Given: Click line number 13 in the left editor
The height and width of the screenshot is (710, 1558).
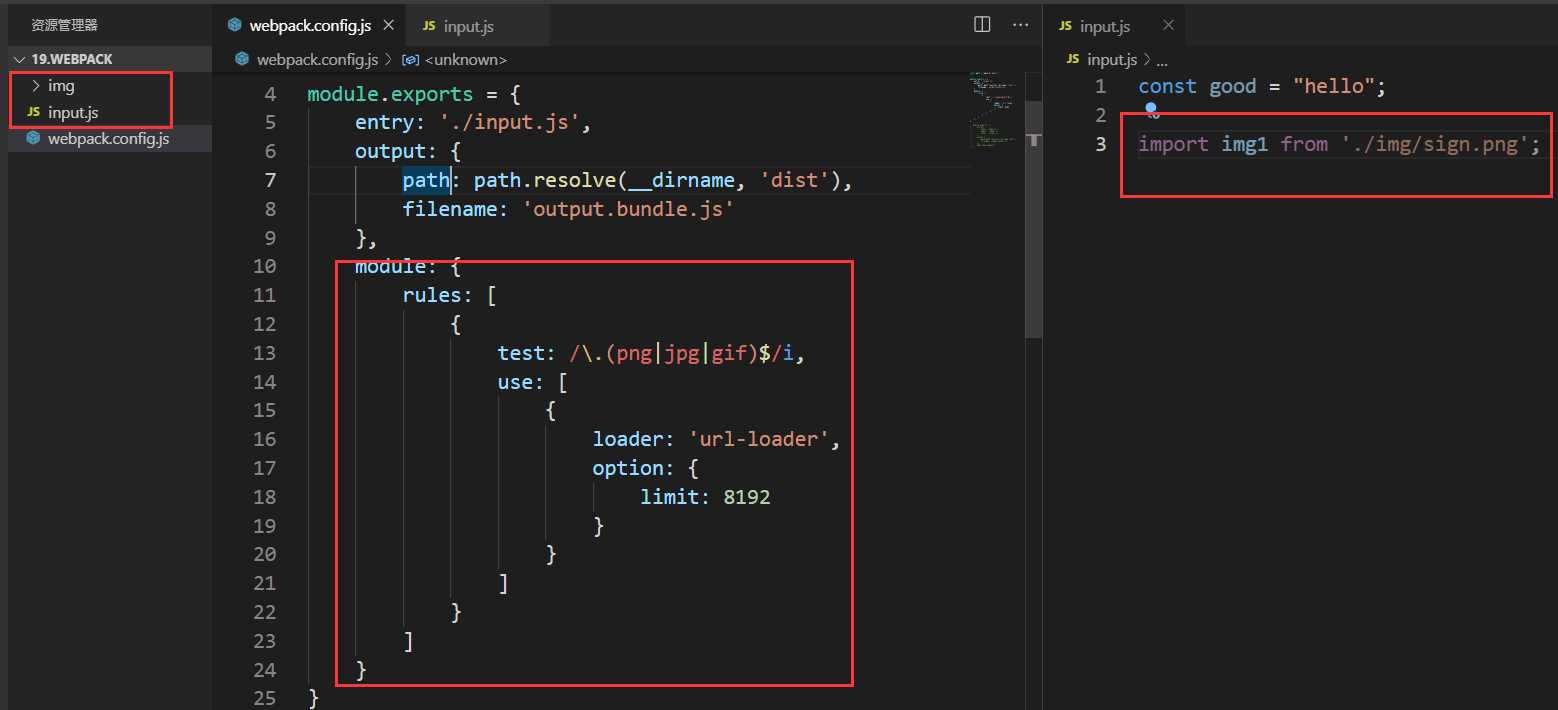Looking at the screenshot, I should (265, 353).
